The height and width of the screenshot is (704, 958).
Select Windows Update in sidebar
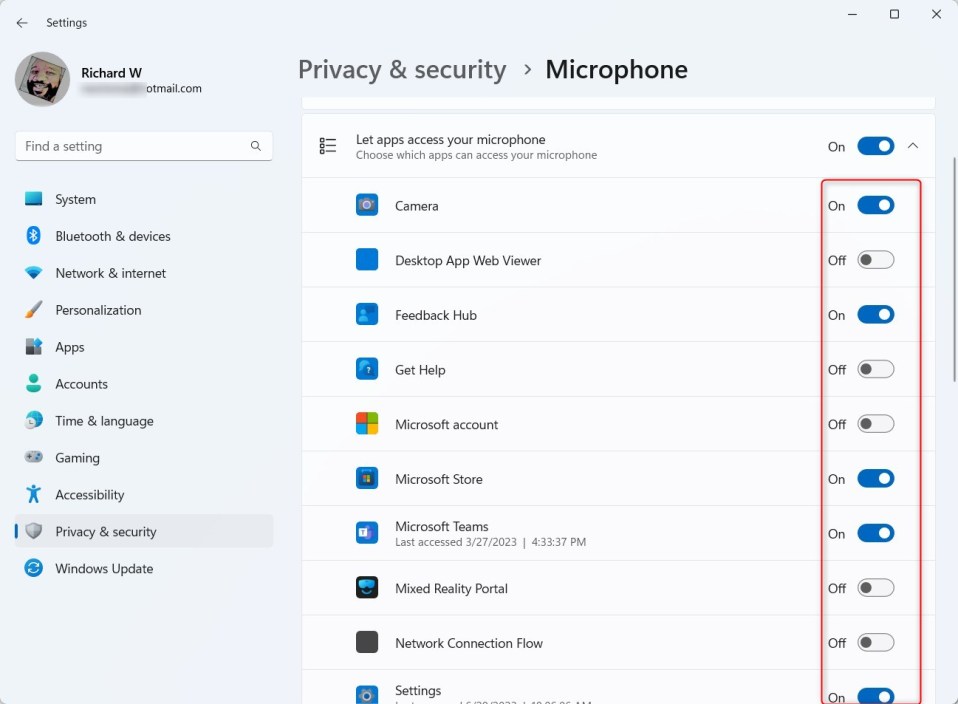pos(144,568)
